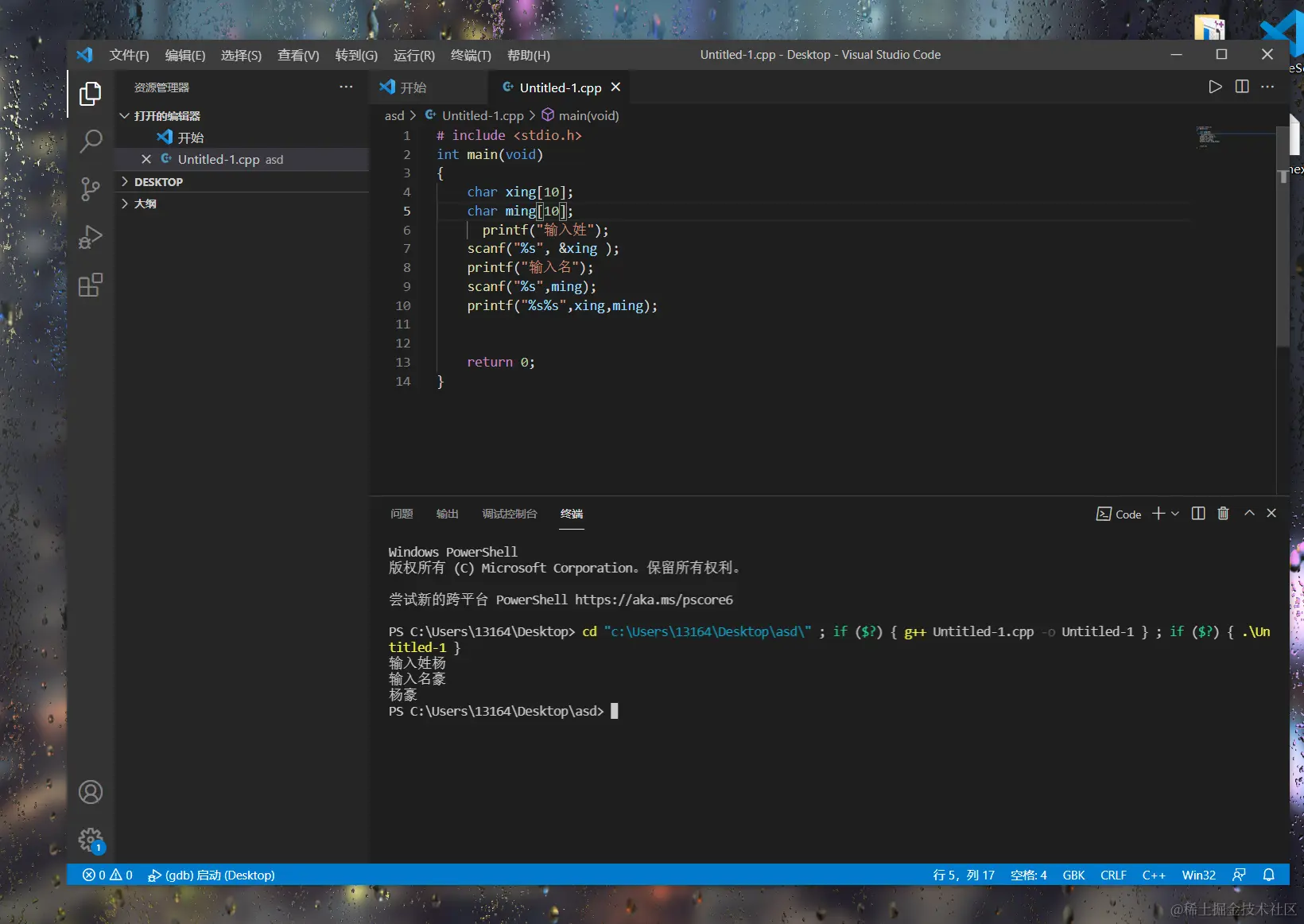Click the #include <stdio.h> code line
Screen dimensions: 1304x924
coord(509,136)
